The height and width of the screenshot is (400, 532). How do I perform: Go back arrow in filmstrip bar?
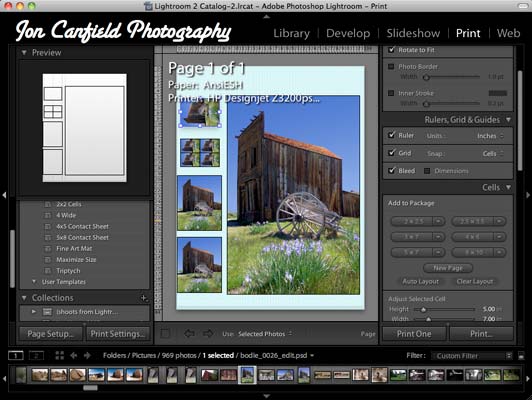pyautogui.click(x=73, y=356)
